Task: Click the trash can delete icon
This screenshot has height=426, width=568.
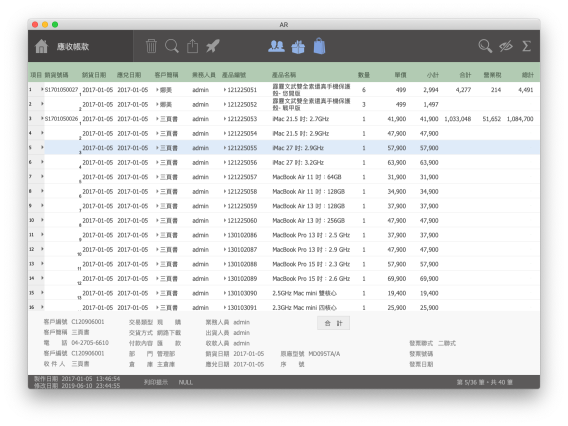Action: [151, 46]
